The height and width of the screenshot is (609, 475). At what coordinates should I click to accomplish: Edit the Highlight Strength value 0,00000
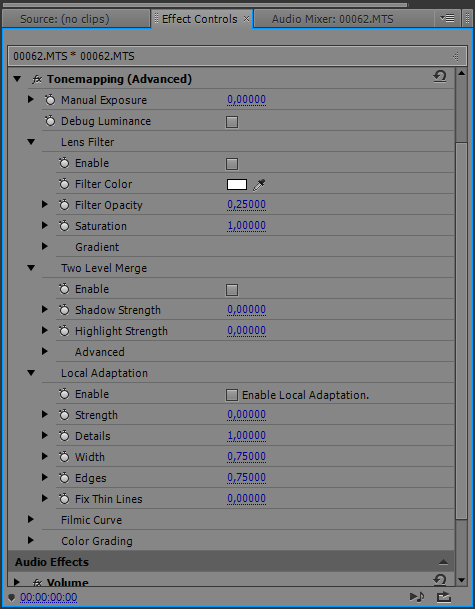click(247, 331)
